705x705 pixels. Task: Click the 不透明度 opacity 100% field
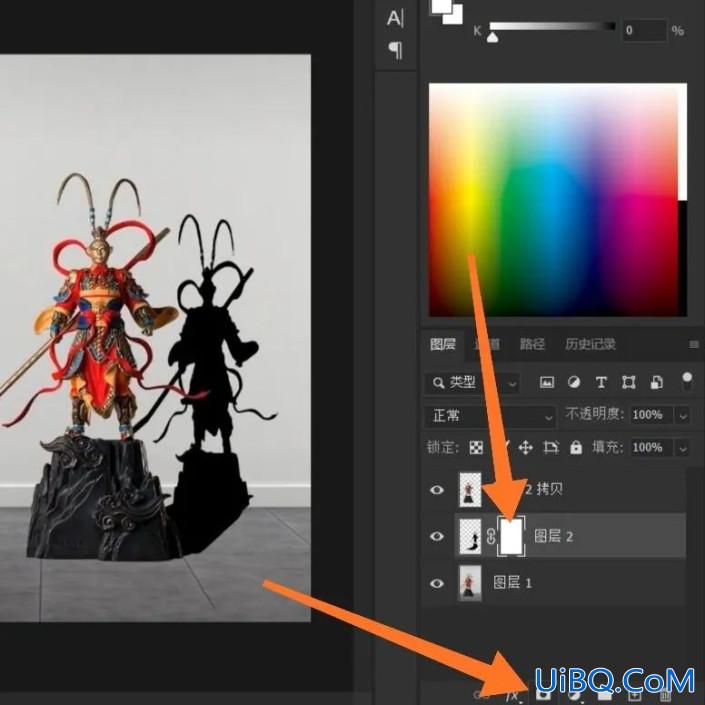651,415
